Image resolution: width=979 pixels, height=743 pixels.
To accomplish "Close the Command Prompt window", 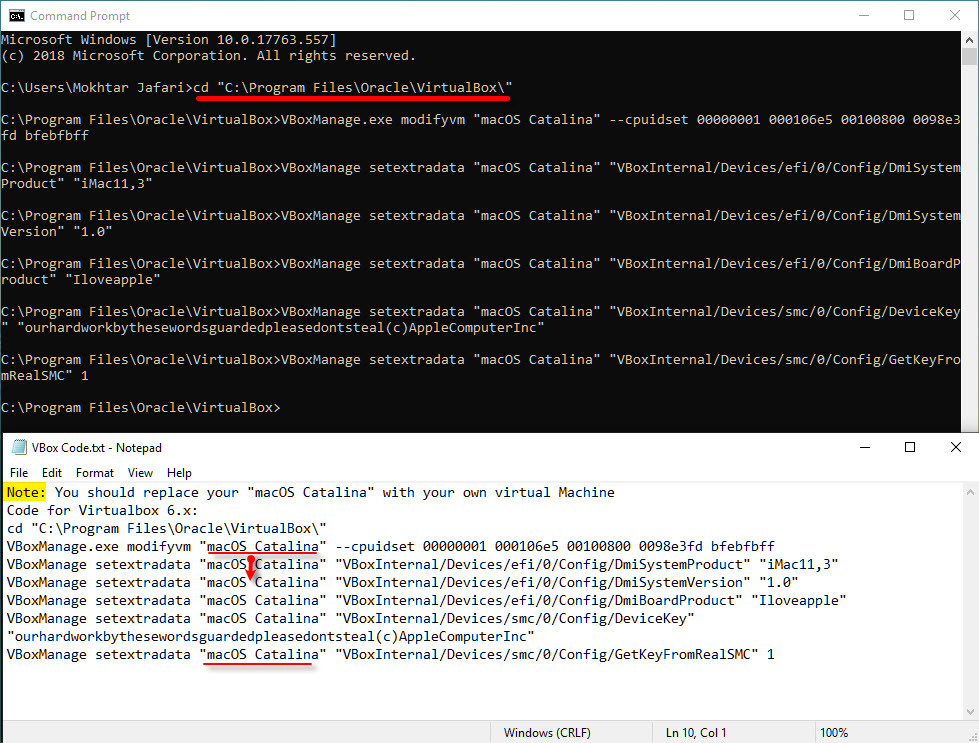I will (955, 16).
